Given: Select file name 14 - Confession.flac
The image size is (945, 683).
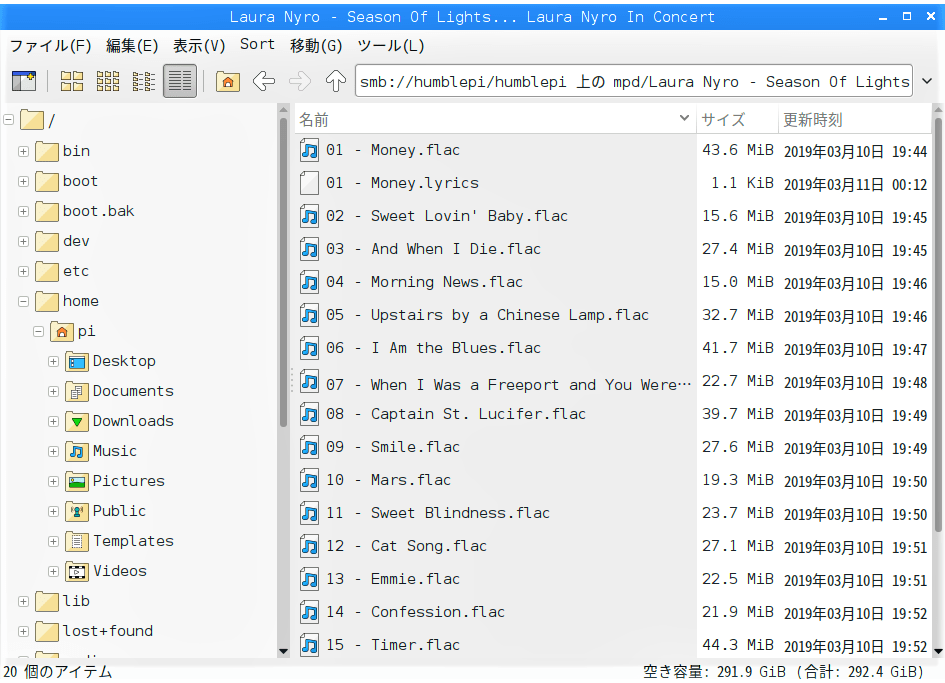Looking at the screenshot, I should pyautogui.click(x=415, y=612).
